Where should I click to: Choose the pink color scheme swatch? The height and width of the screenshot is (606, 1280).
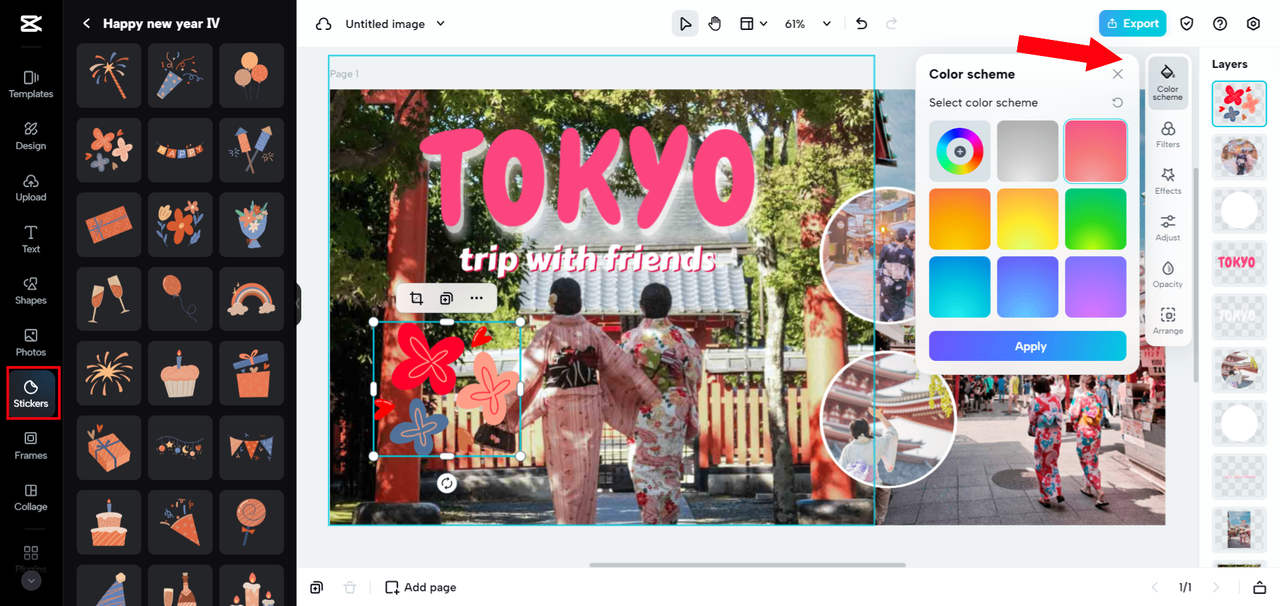tap(1096, 151)
